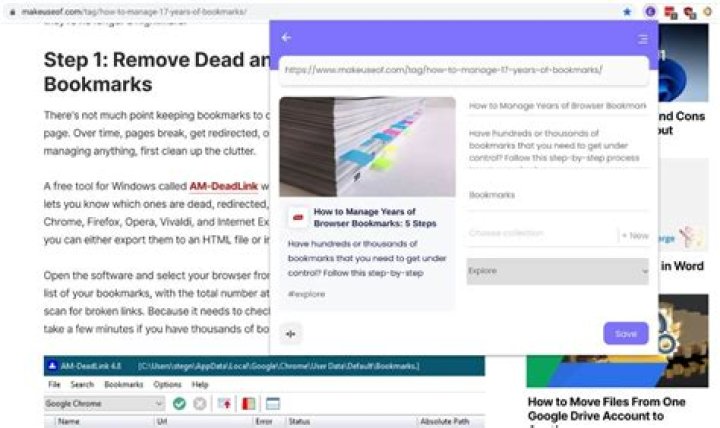Open the Help menu in AM-DeadLink
720x428 pixels.
click(x=200, y=384)
